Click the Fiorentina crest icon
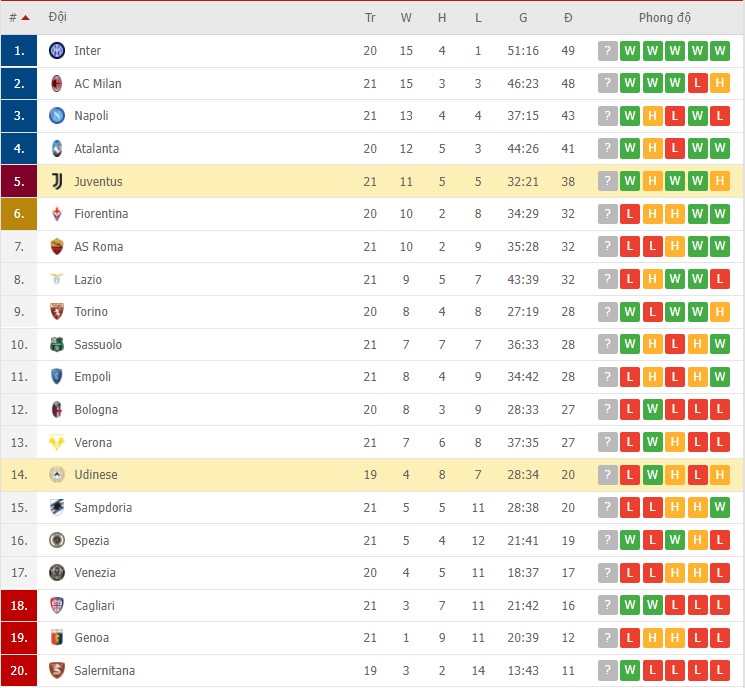 pos(57,214)
